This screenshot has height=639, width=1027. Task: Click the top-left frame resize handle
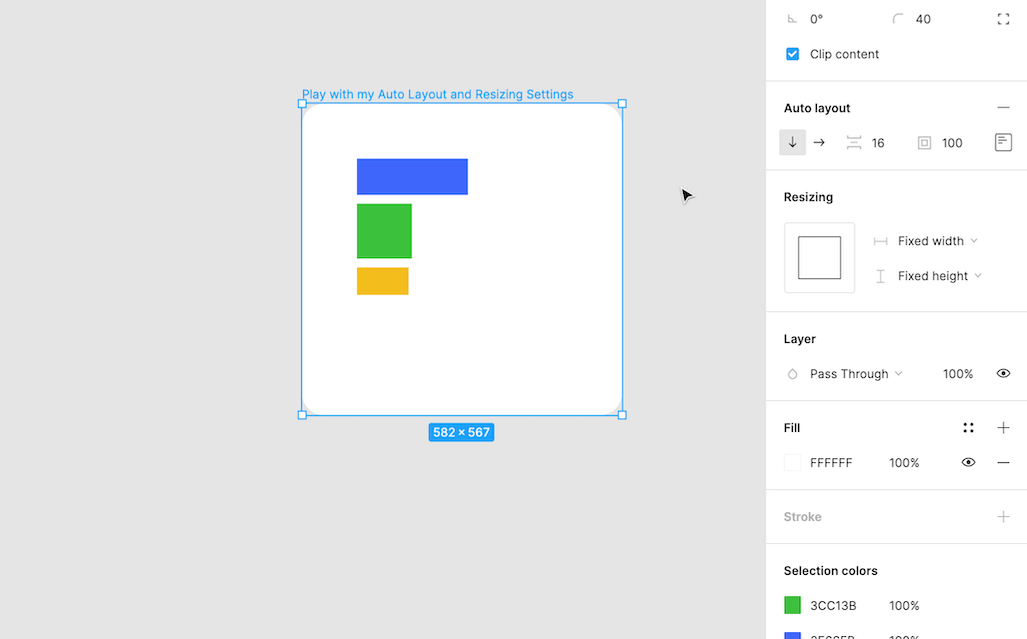point(302,103)
